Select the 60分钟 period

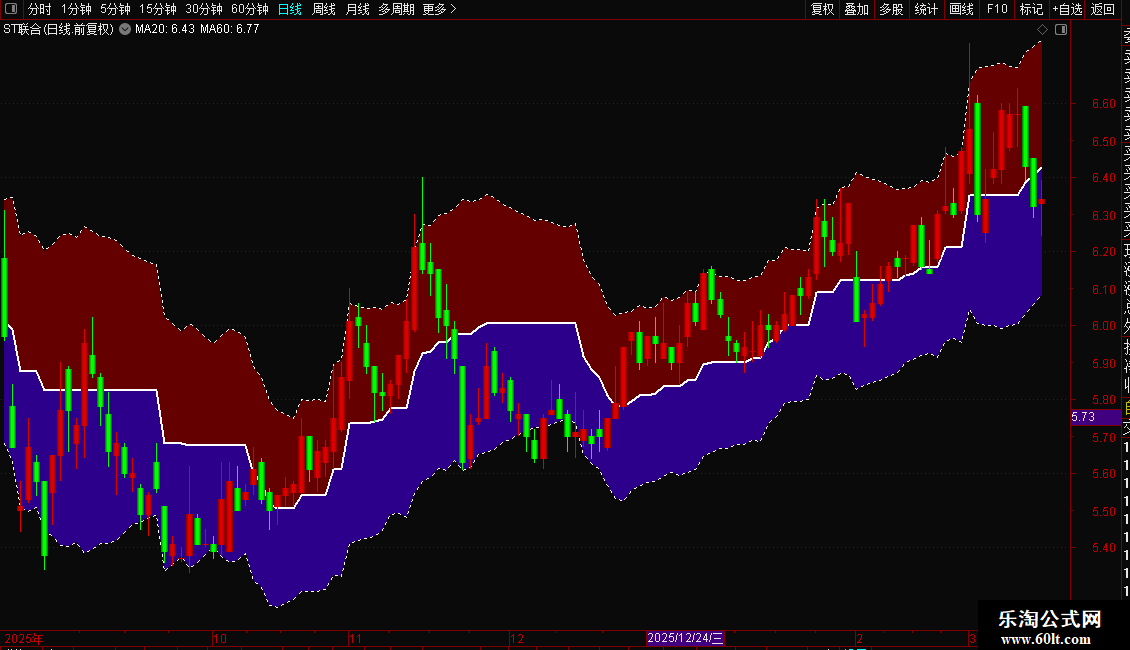(x=250, y=9)
